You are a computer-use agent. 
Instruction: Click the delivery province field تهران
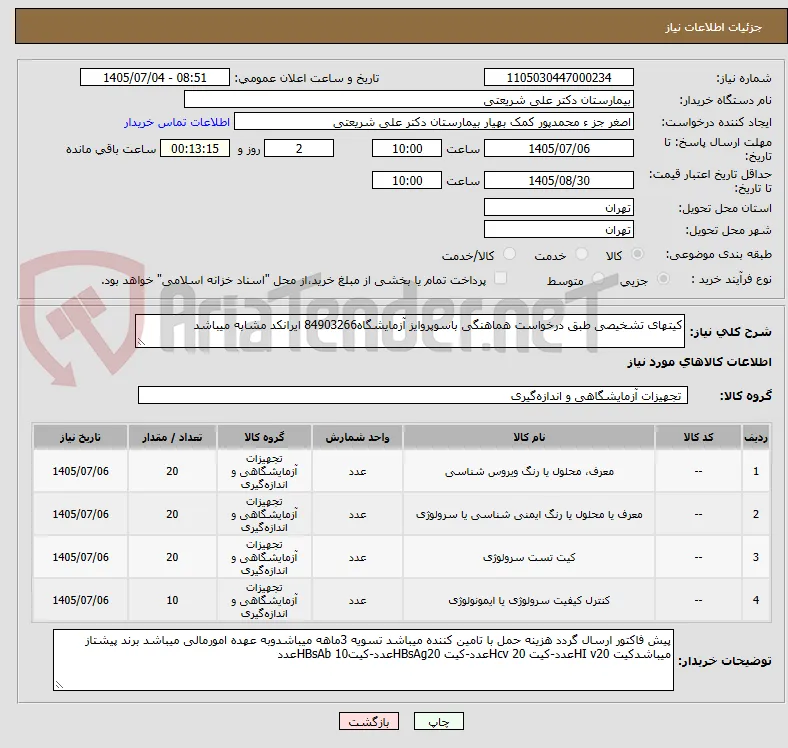pos(558,207)
